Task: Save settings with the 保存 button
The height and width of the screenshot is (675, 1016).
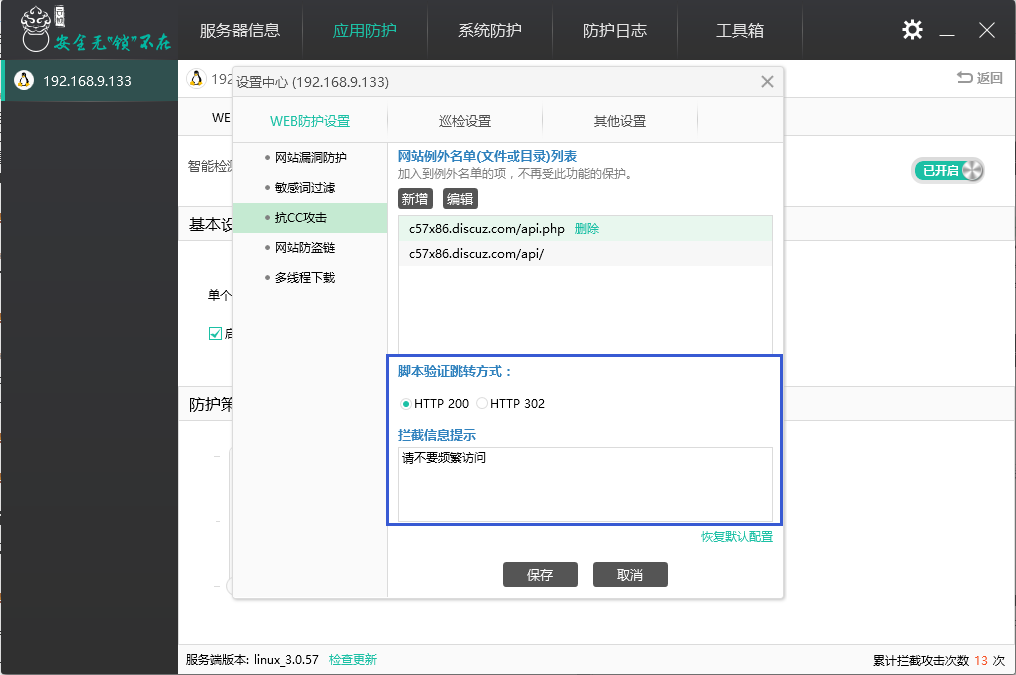Action: pos(540,575)
